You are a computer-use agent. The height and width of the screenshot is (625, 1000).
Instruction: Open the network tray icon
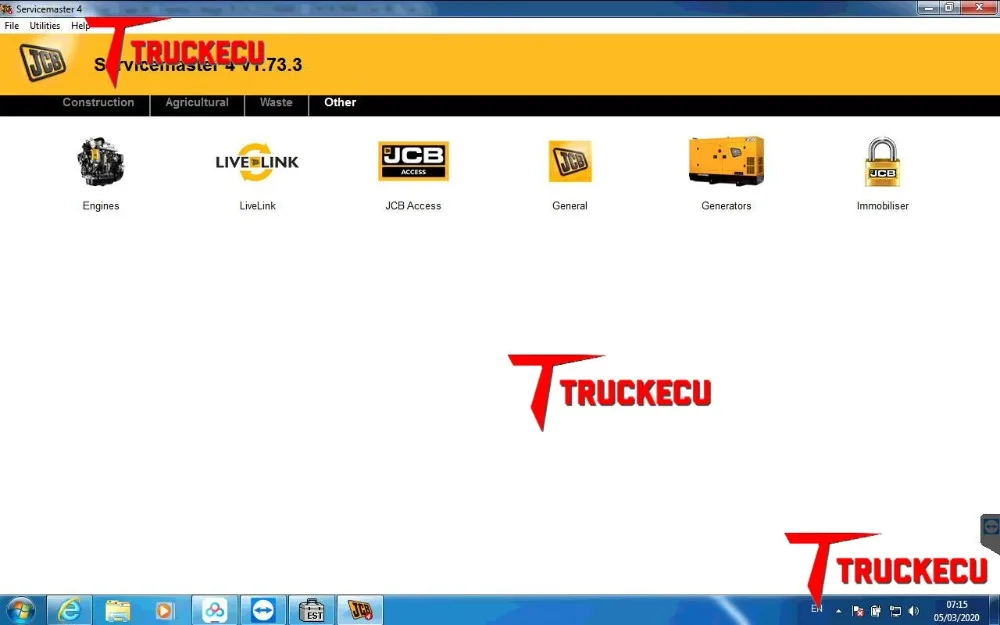click(x=895, y=611)
